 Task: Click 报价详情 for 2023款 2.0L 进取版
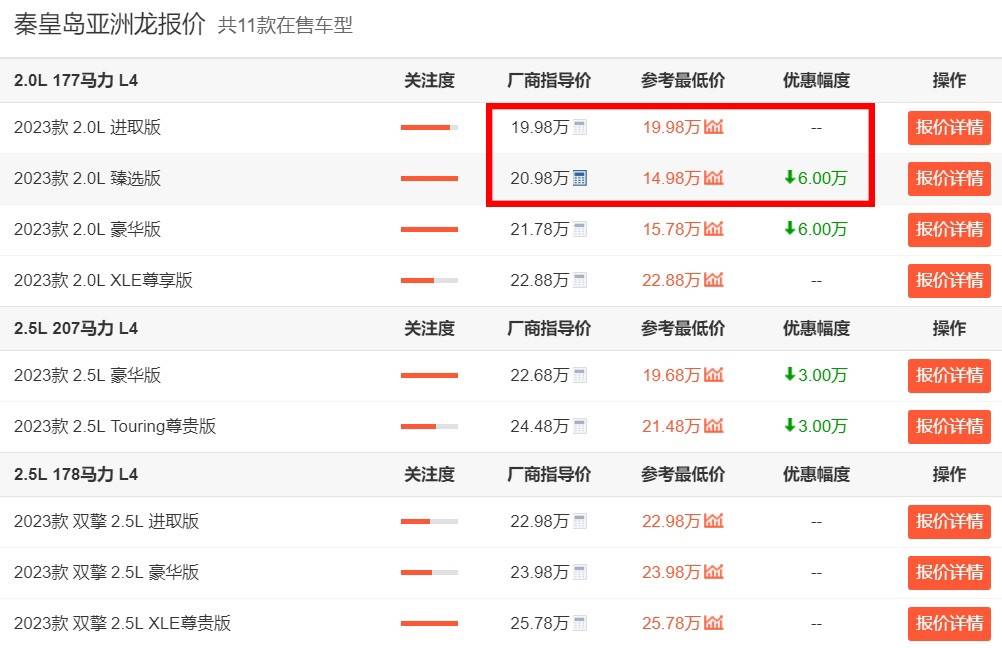[x=949, y=128]
